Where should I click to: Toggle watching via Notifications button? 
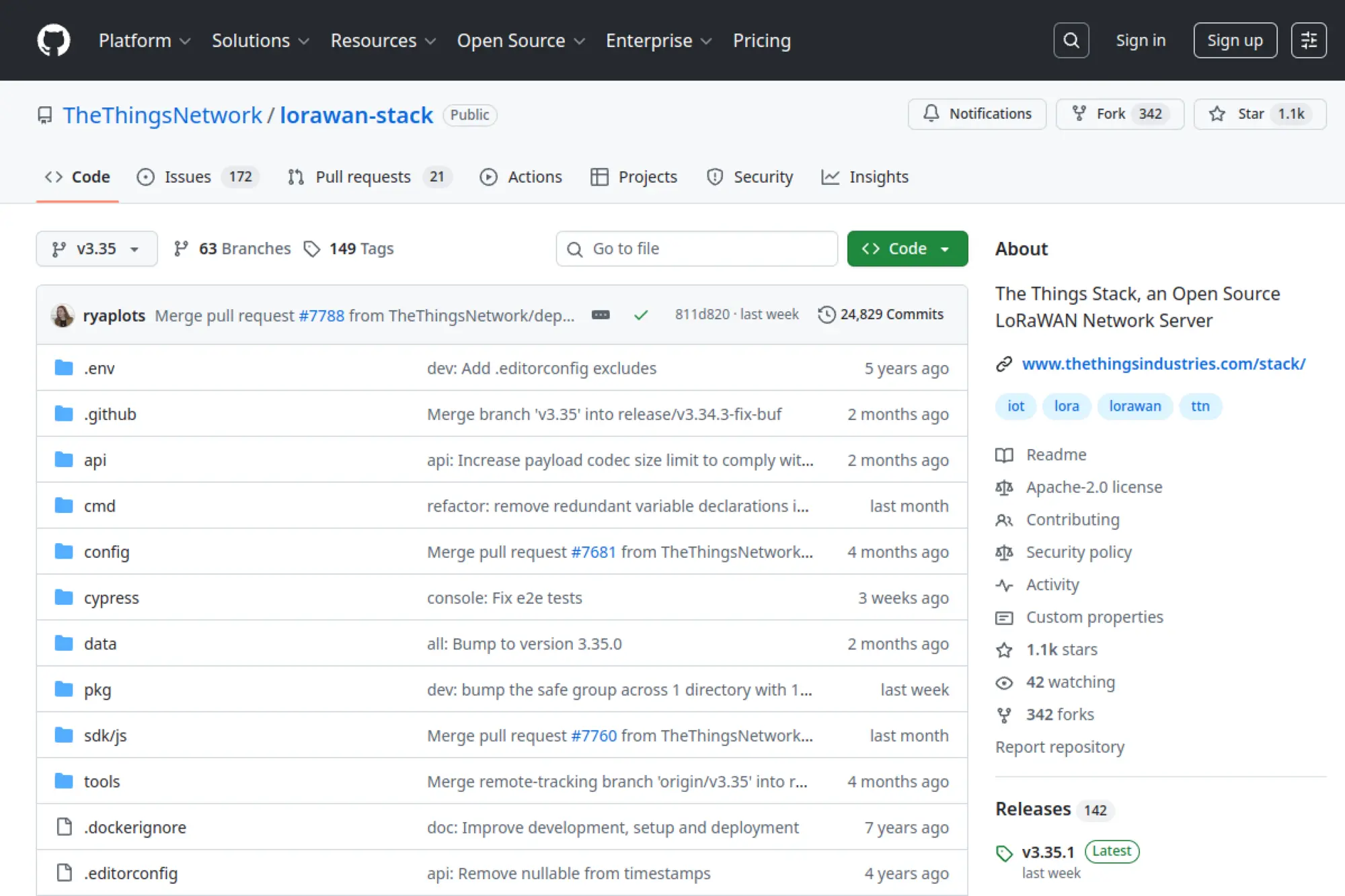[976, 114]
